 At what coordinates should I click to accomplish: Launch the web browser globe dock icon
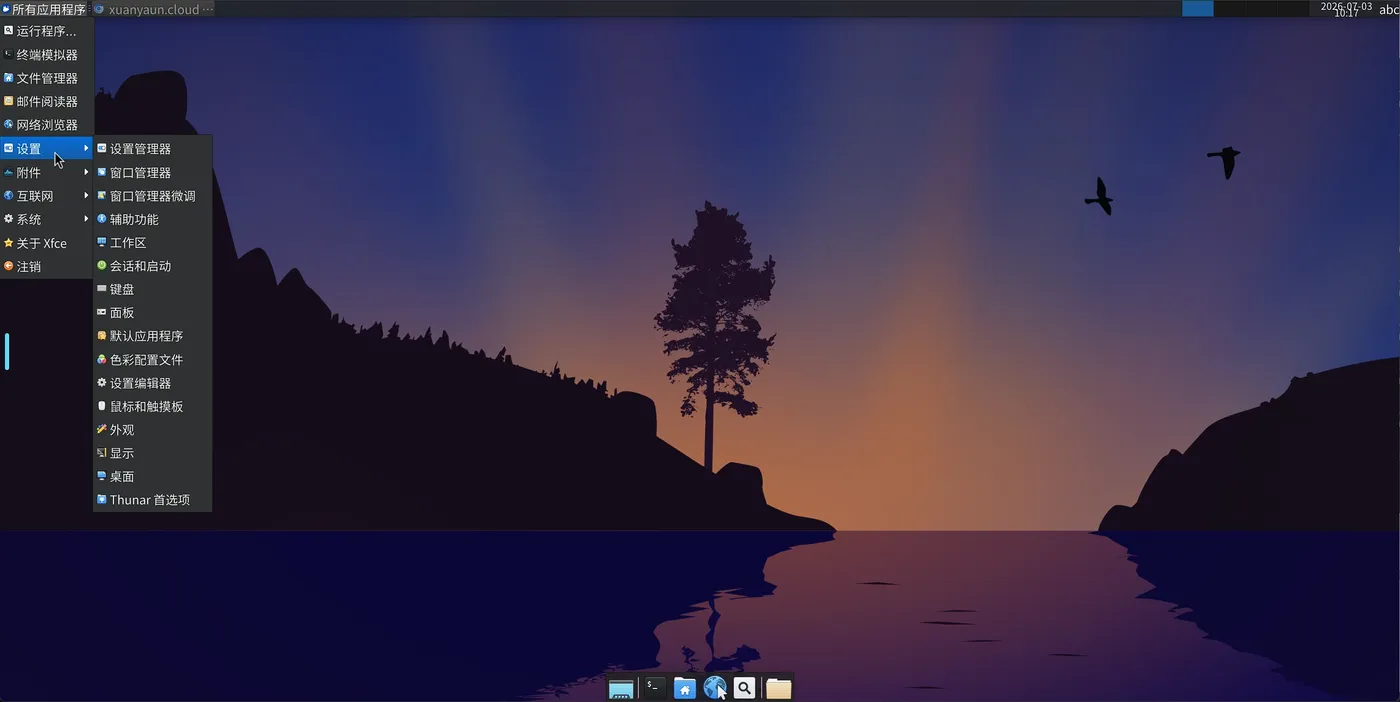(x=714, y=688)
